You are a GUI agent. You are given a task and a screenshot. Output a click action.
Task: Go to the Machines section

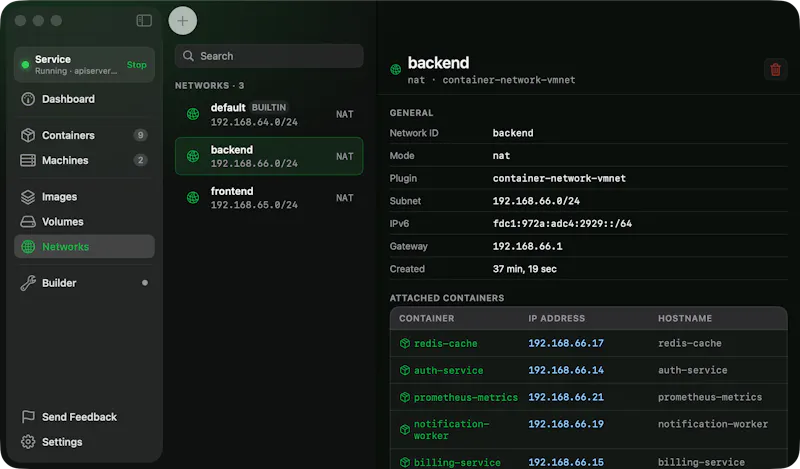coord(84,160)
